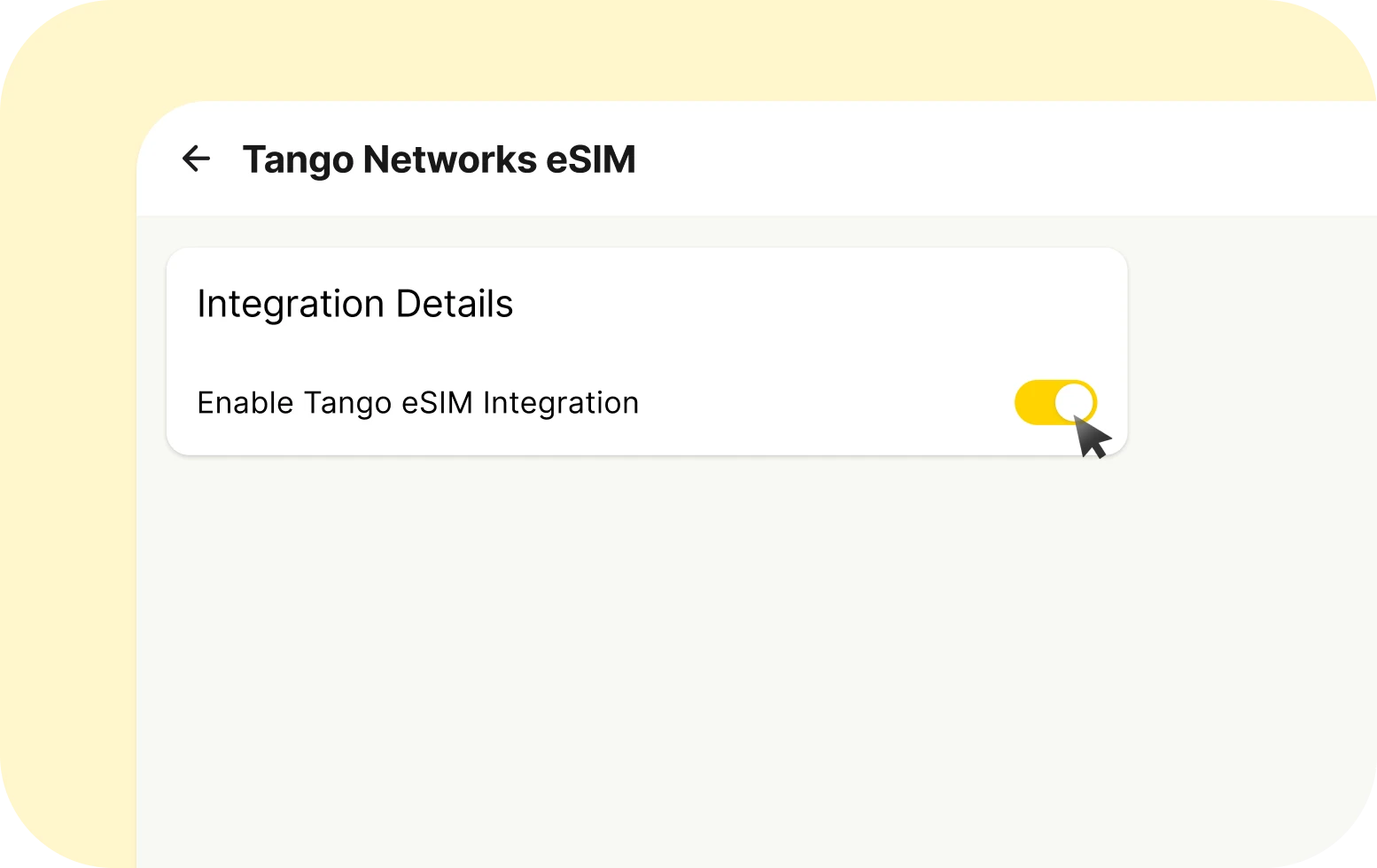Select the Integration Details heading

[355, 304]
